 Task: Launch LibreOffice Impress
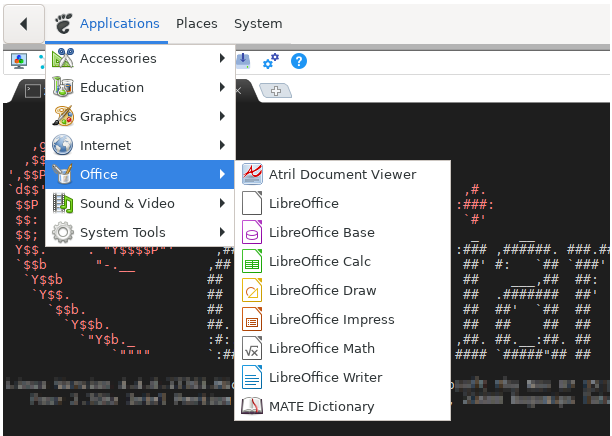tap(342, 319)
